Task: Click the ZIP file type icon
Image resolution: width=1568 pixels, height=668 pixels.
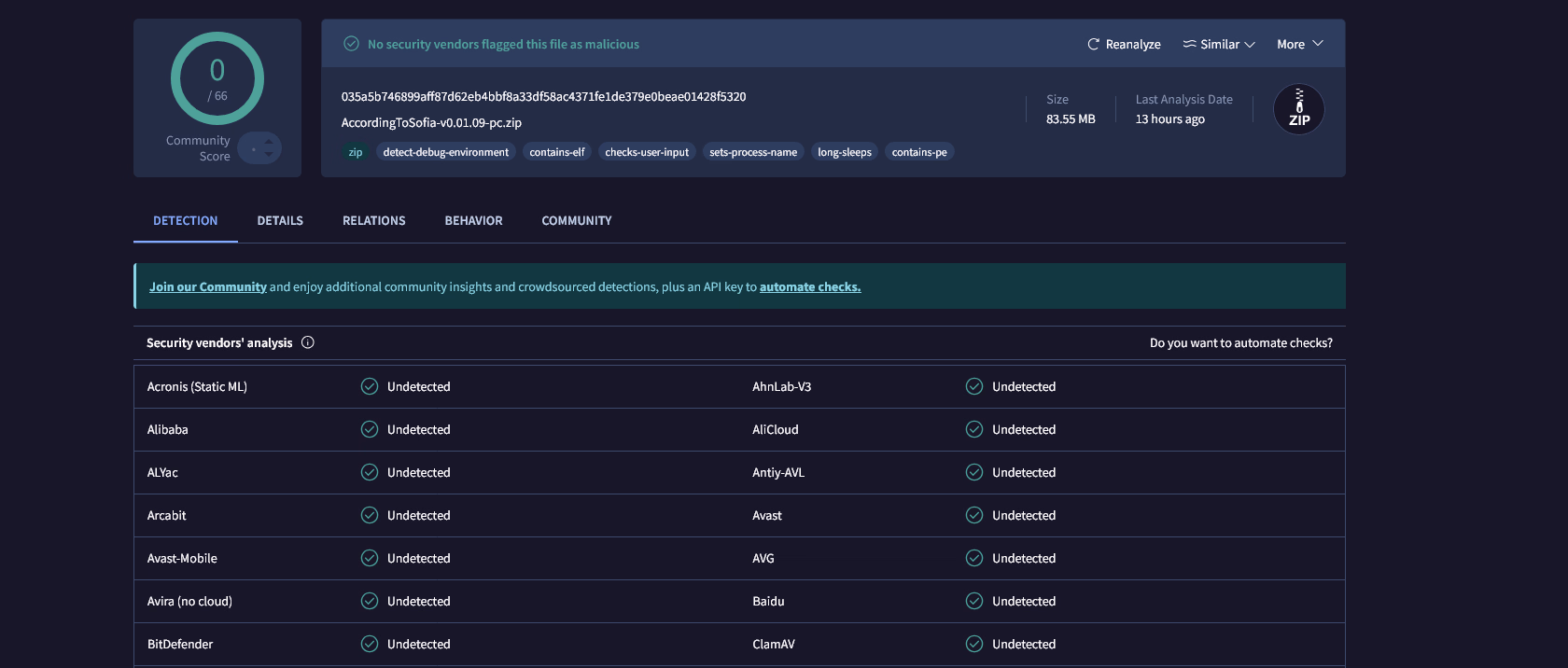Action: pos(1298,109)
